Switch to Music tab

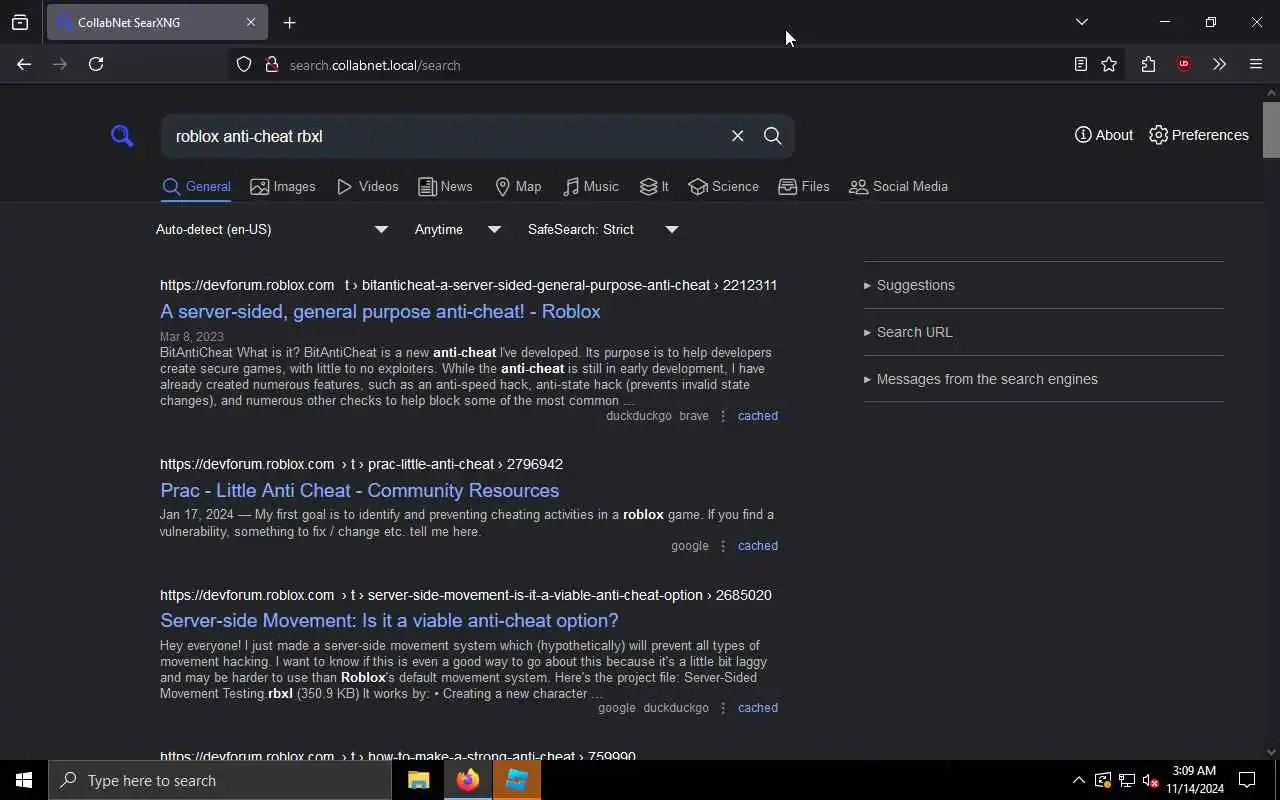591,186
